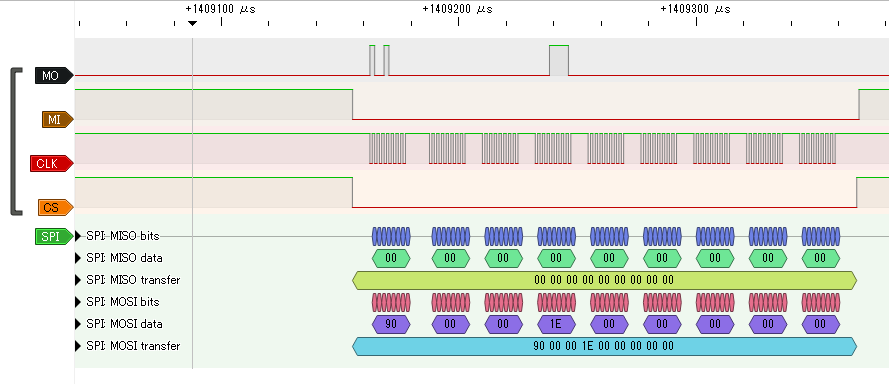Viewport: 889px width, 384px height.
Task: Click the wide high pulse on MO trace
Action: coord(558,60)
